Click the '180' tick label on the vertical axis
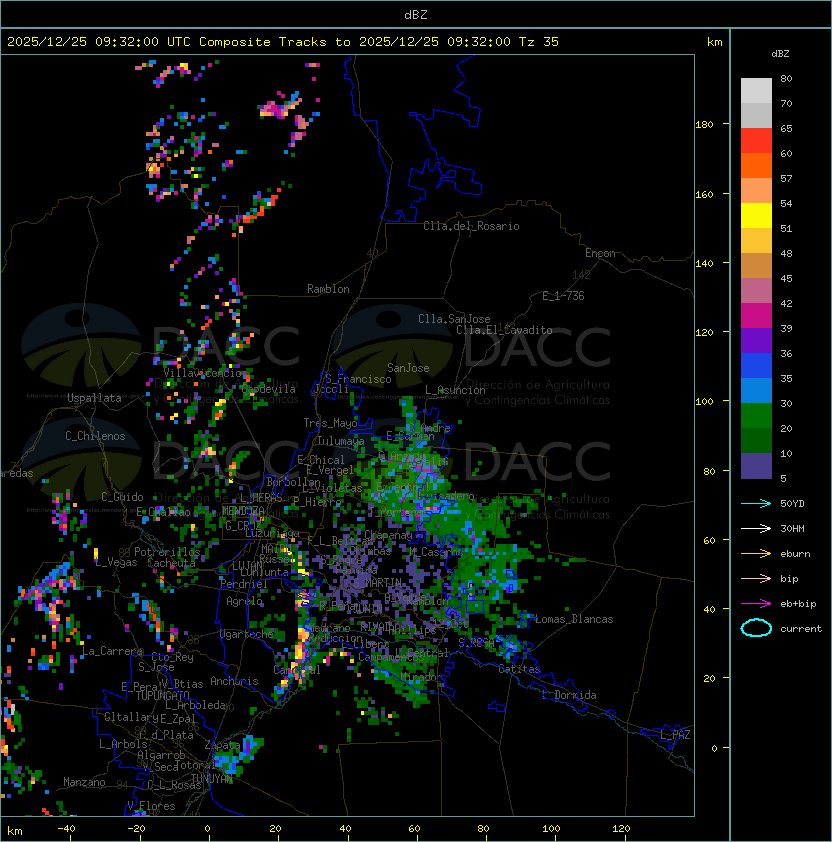 tap(704, 125)
